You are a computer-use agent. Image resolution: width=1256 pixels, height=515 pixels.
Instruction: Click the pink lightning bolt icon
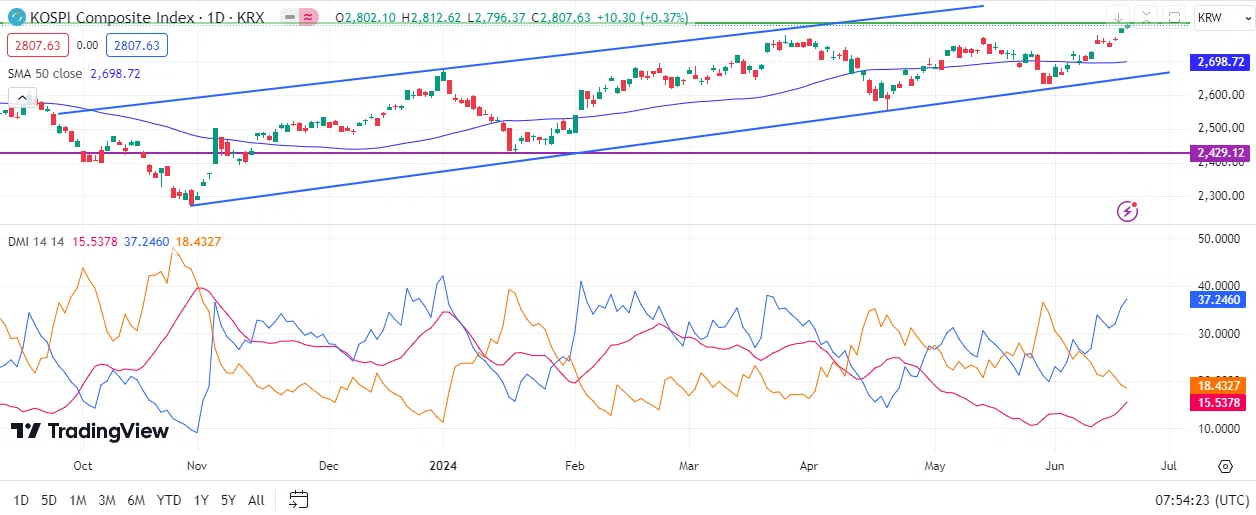click(x=1128, y=210)
